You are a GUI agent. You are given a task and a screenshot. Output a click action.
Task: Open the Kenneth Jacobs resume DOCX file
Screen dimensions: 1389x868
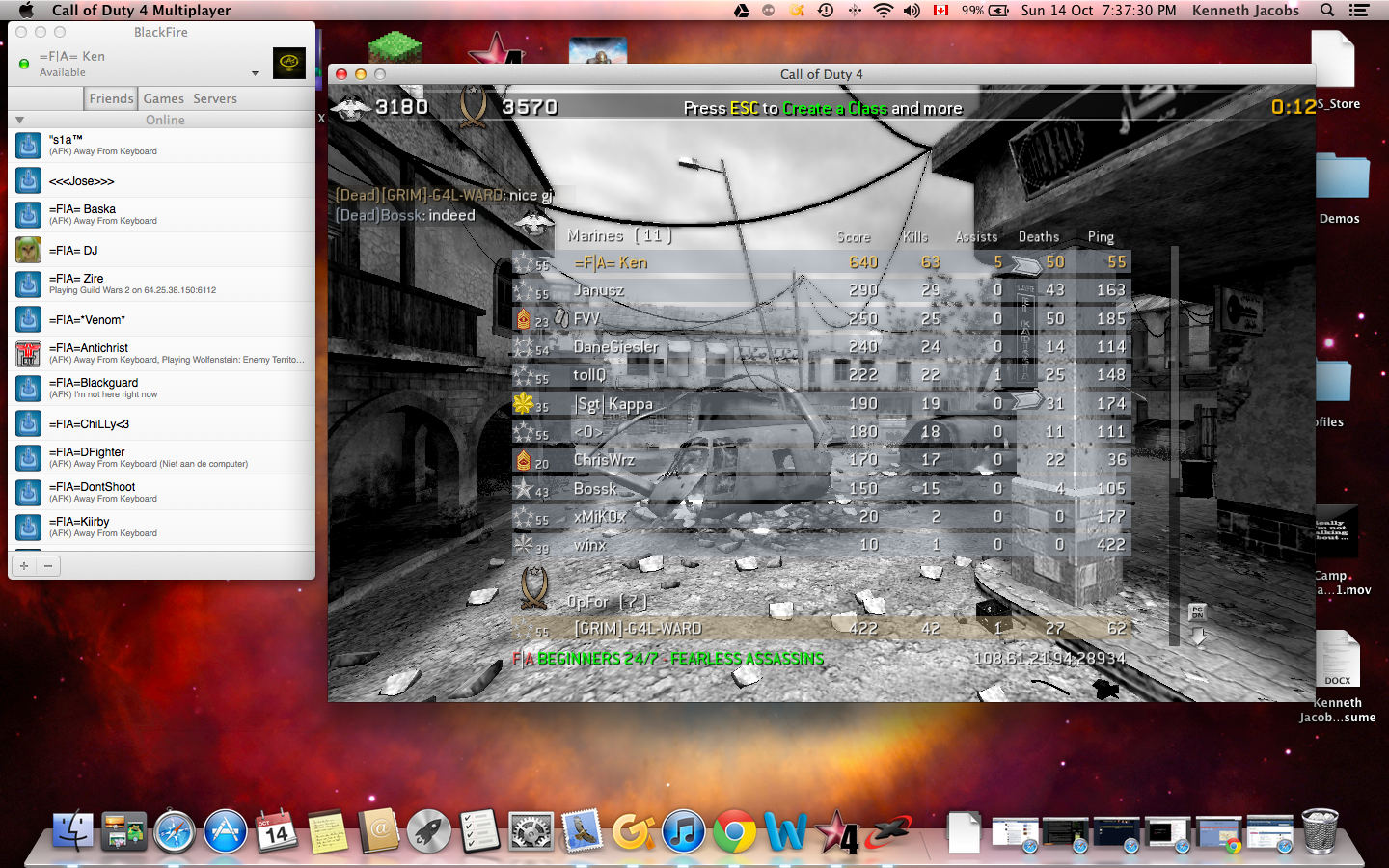coord(1338,659)
